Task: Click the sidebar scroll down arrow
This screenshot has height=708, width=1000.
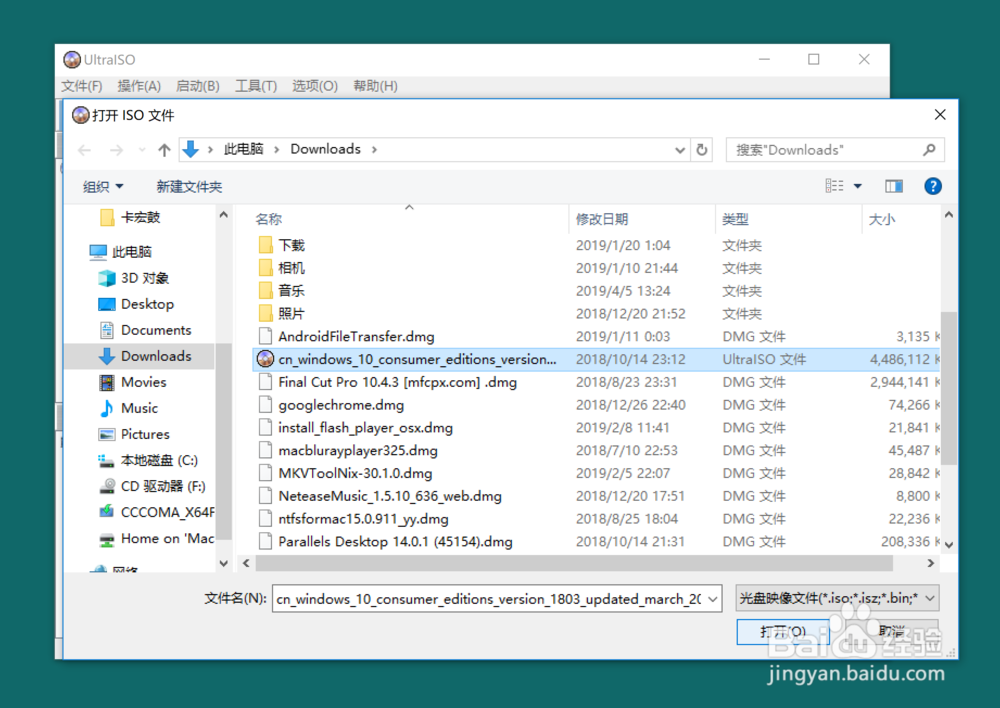Action: click(223, 563)
